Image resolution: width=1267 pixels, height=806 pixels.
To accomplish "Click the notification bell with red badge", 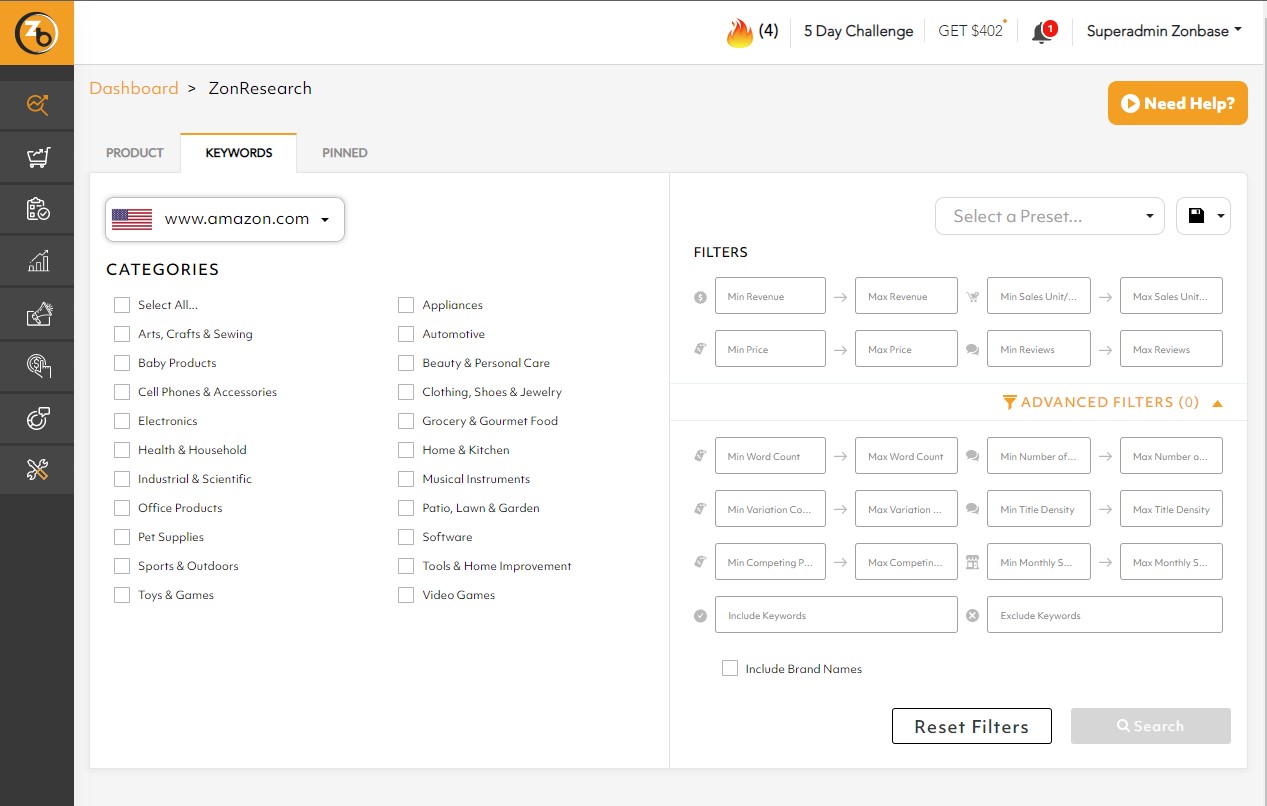I will point(1043,31).
